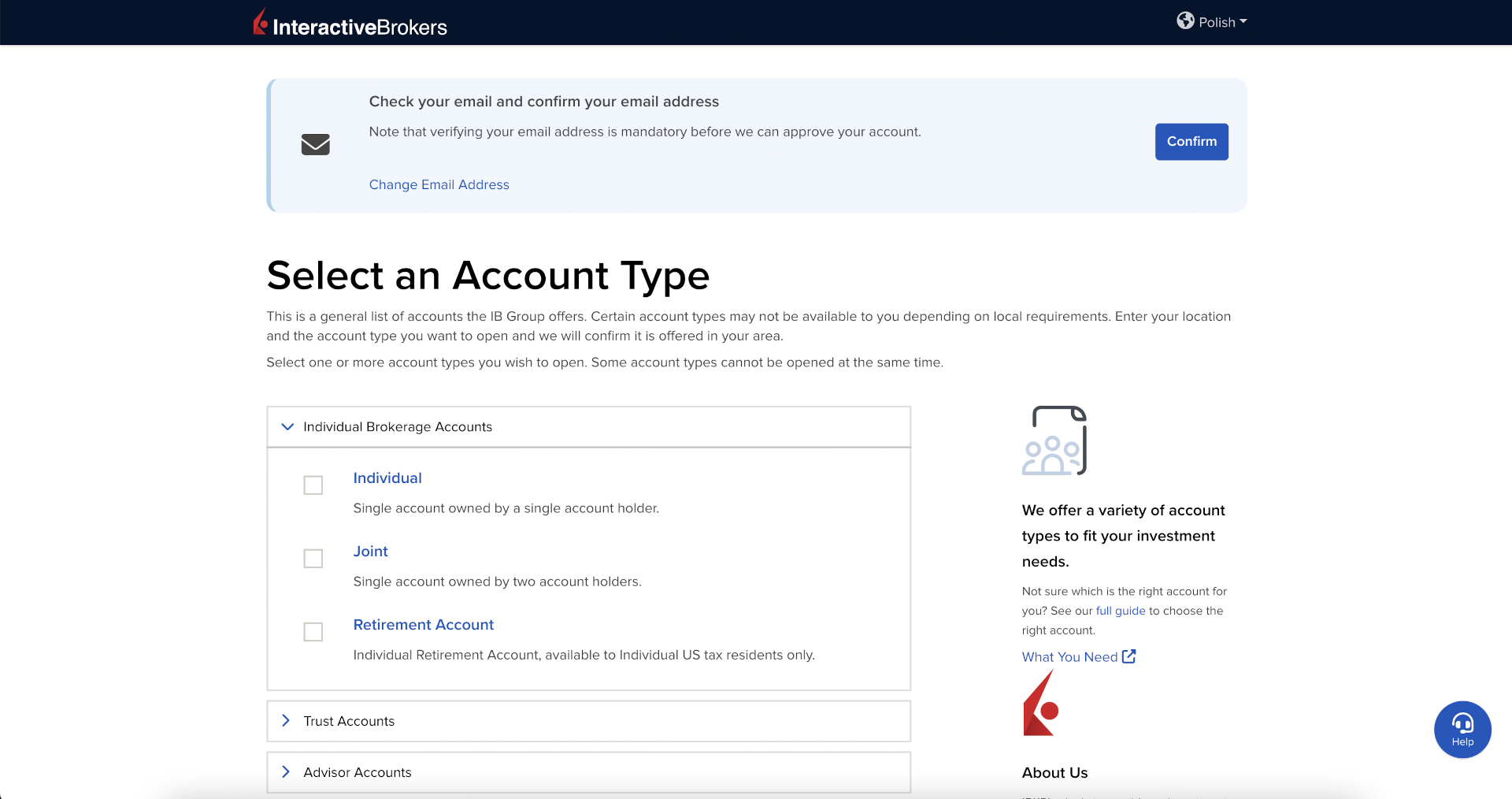
Task: Click the Retirement Account title link
Action: [x=423, y=625]
